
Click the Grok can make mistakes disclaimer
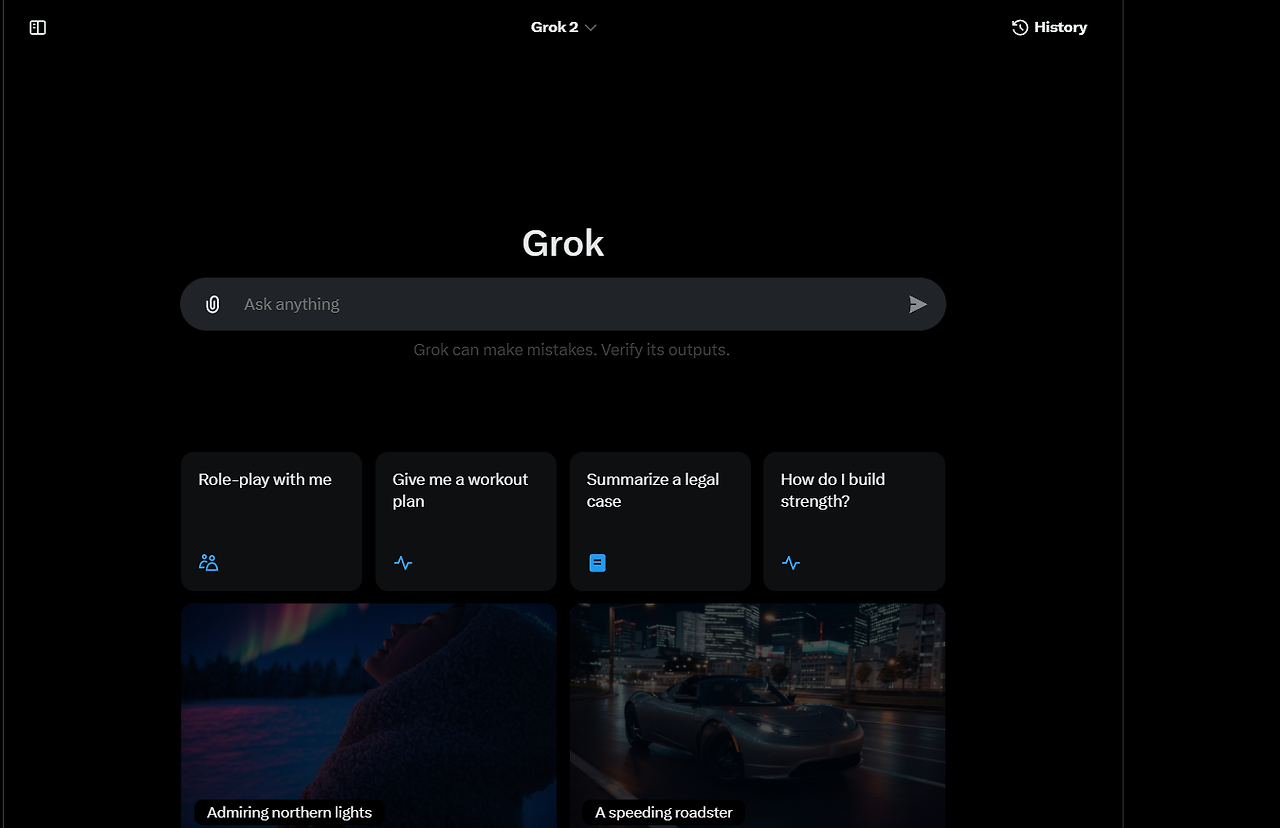coord(572,350)
